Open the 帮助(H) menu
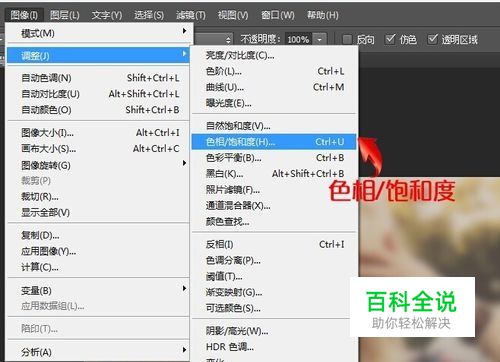This screenshot has width=500, height=362. [322, 15]
